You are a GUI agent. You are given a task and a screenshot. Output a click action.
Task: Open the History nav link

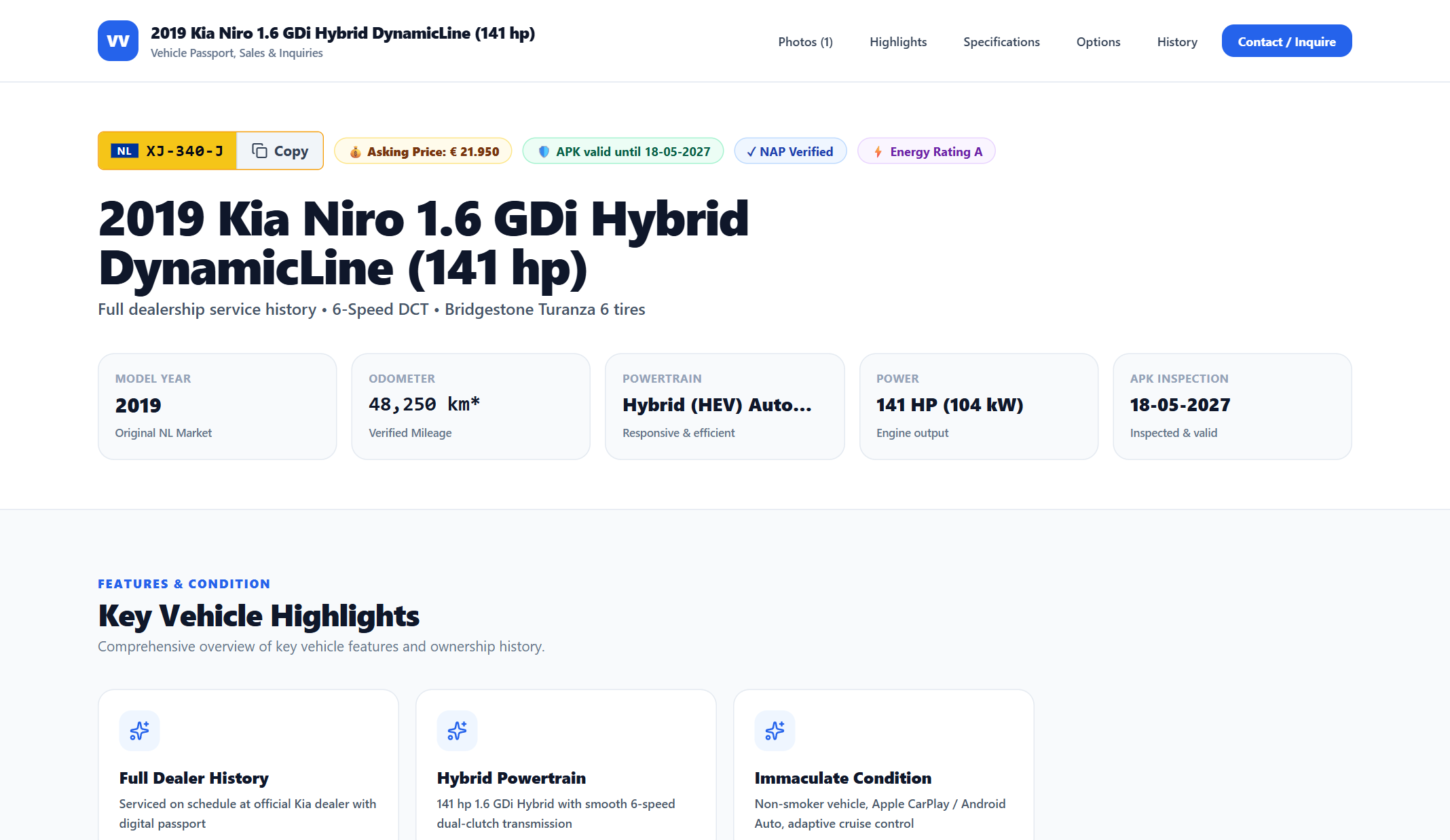(1177, 41)
